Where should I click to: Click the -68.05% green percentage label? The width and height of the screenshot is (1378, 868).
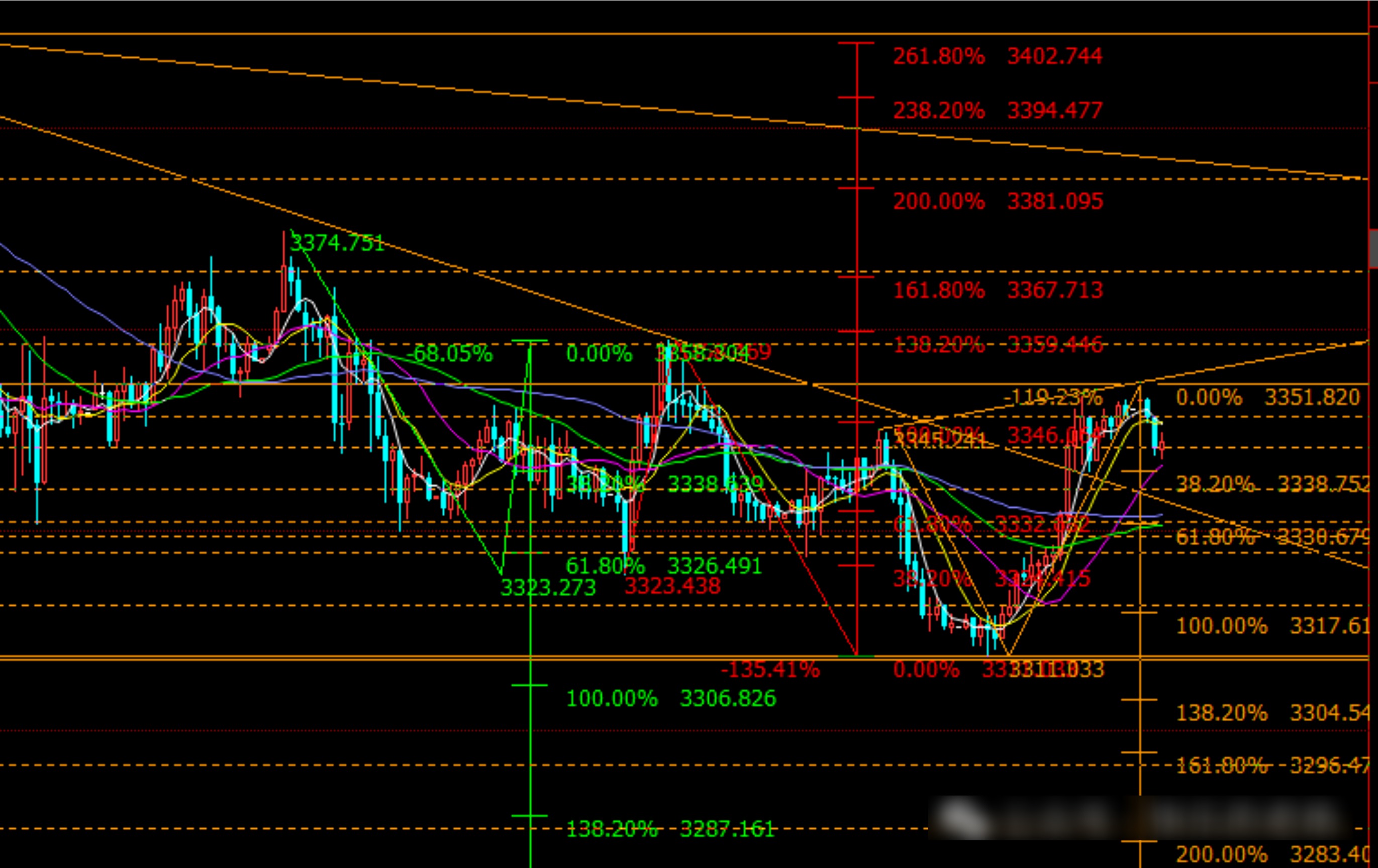pyautogui.click(x=449, y=354)
